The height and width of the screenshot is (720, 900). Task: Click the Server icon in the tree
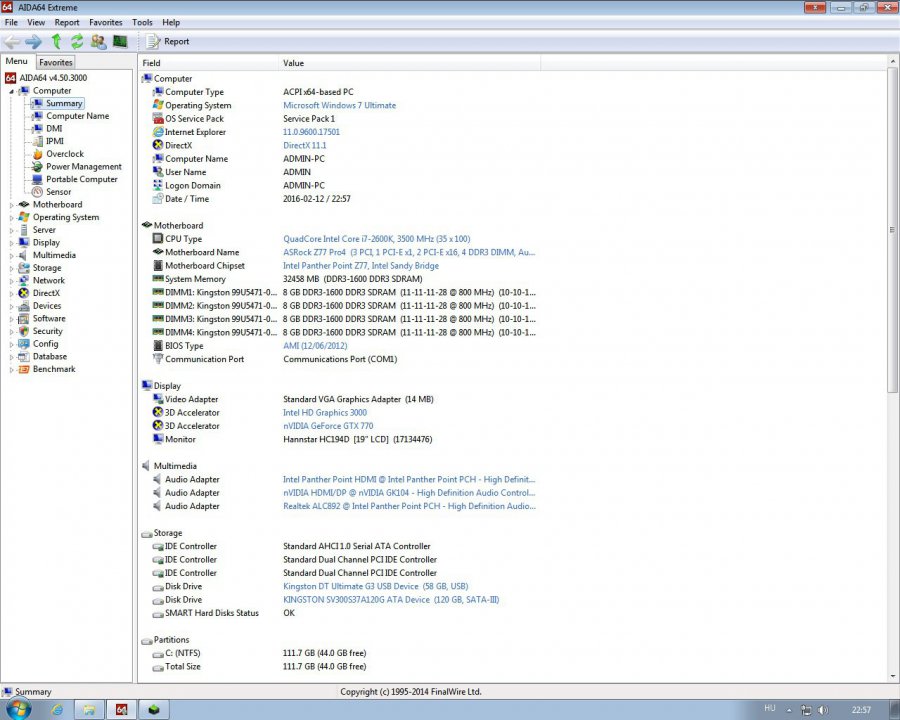[24, 230]
